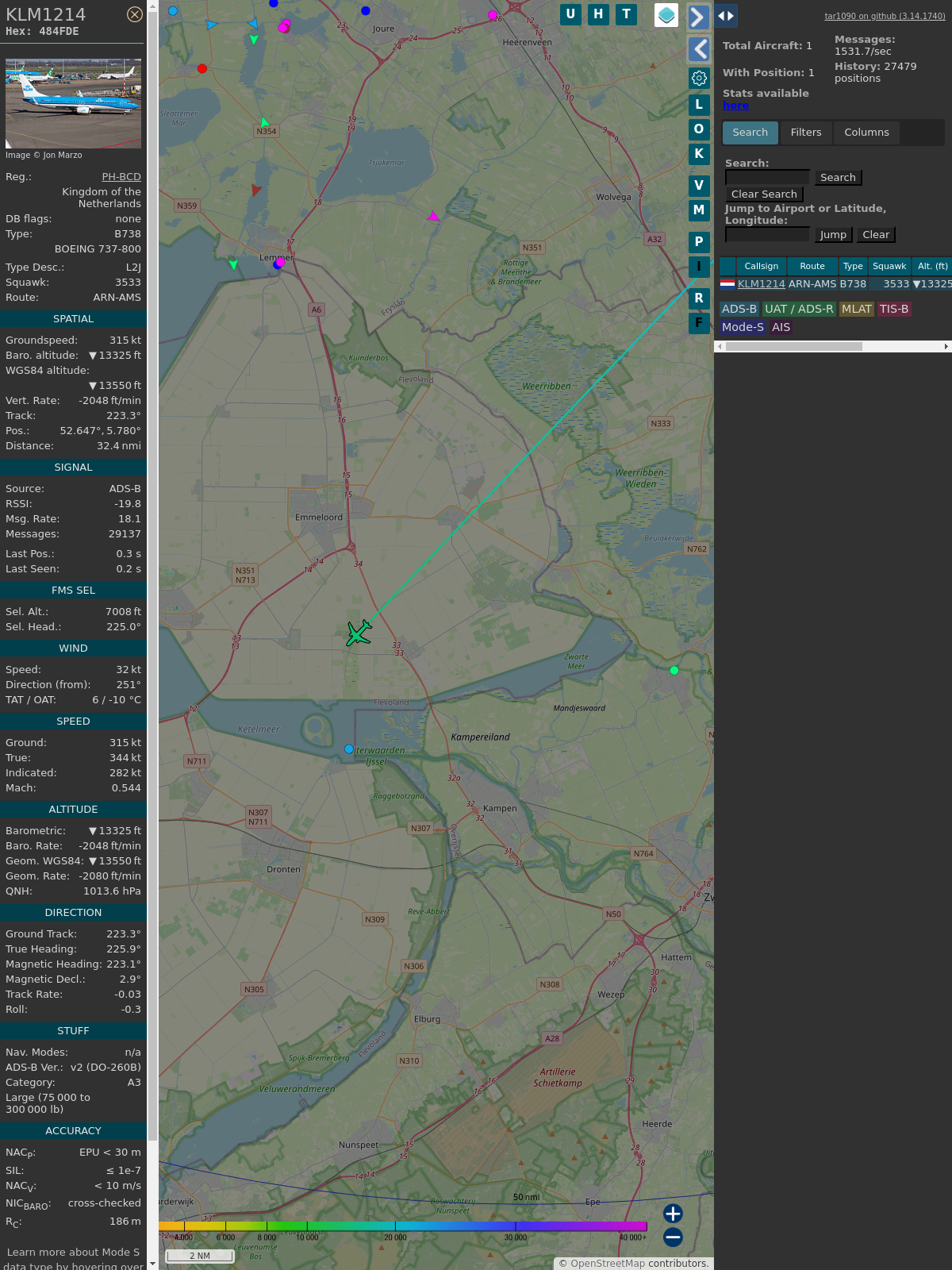Click the Clear button

tap(876, 235)
